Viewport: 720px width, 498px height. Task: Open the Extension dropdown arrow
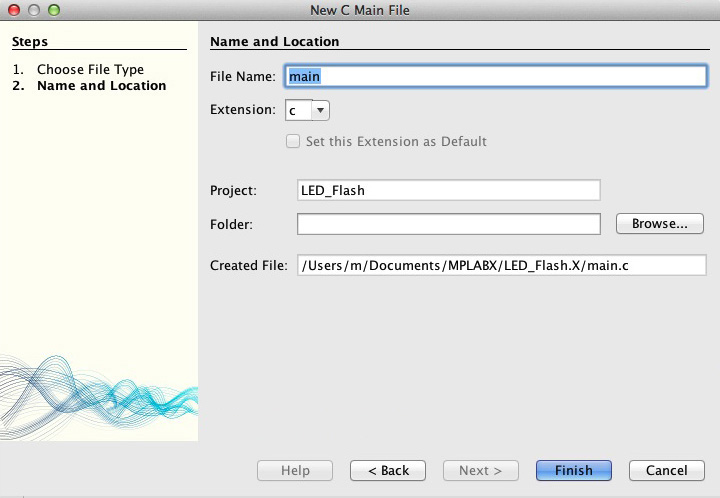[321, 111]
